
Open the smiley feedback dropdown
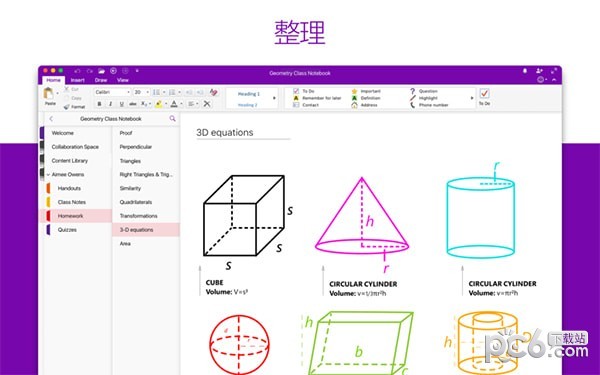coord(542,80)
